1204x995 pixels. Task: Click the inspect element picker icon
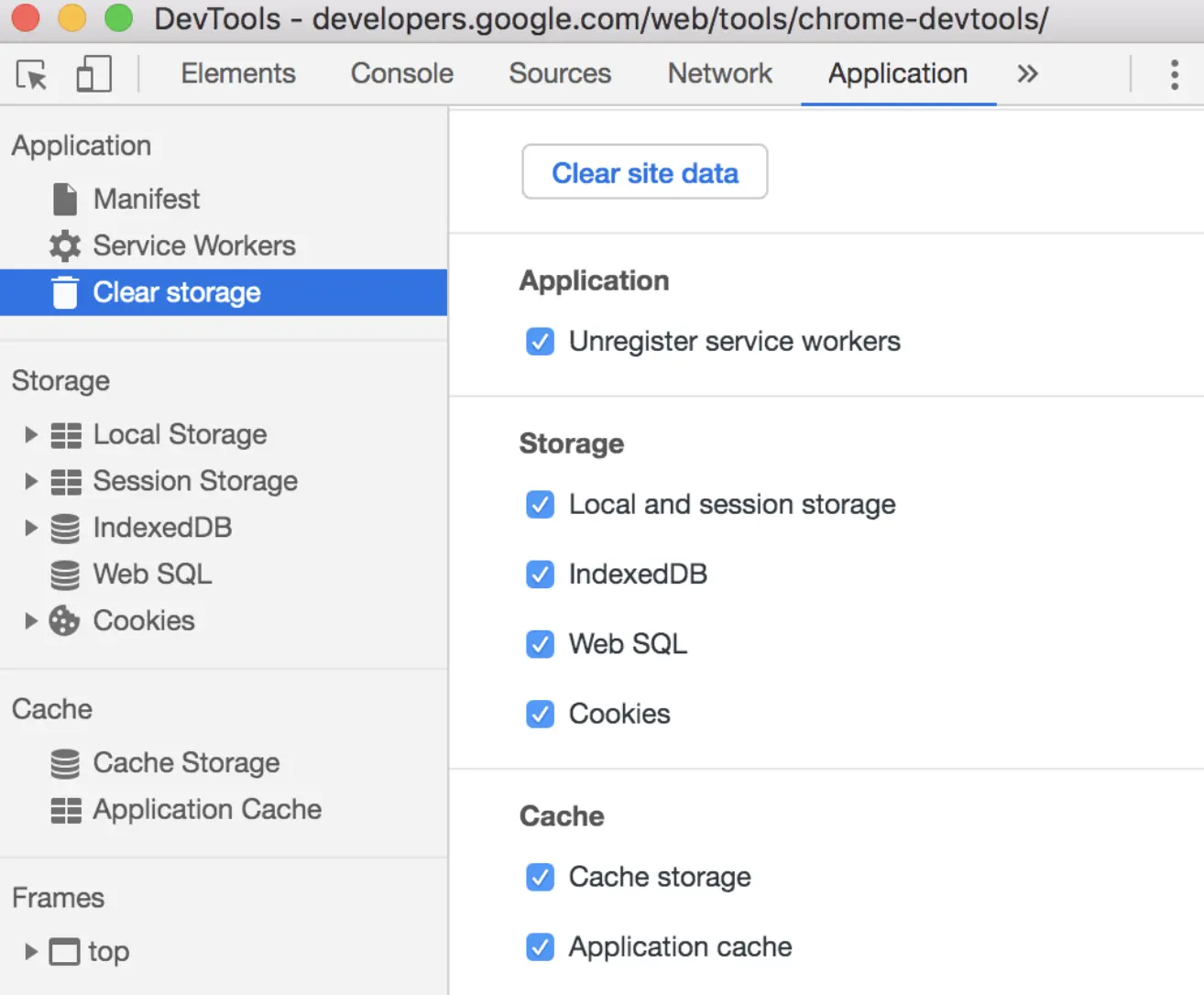click(32, 74)
